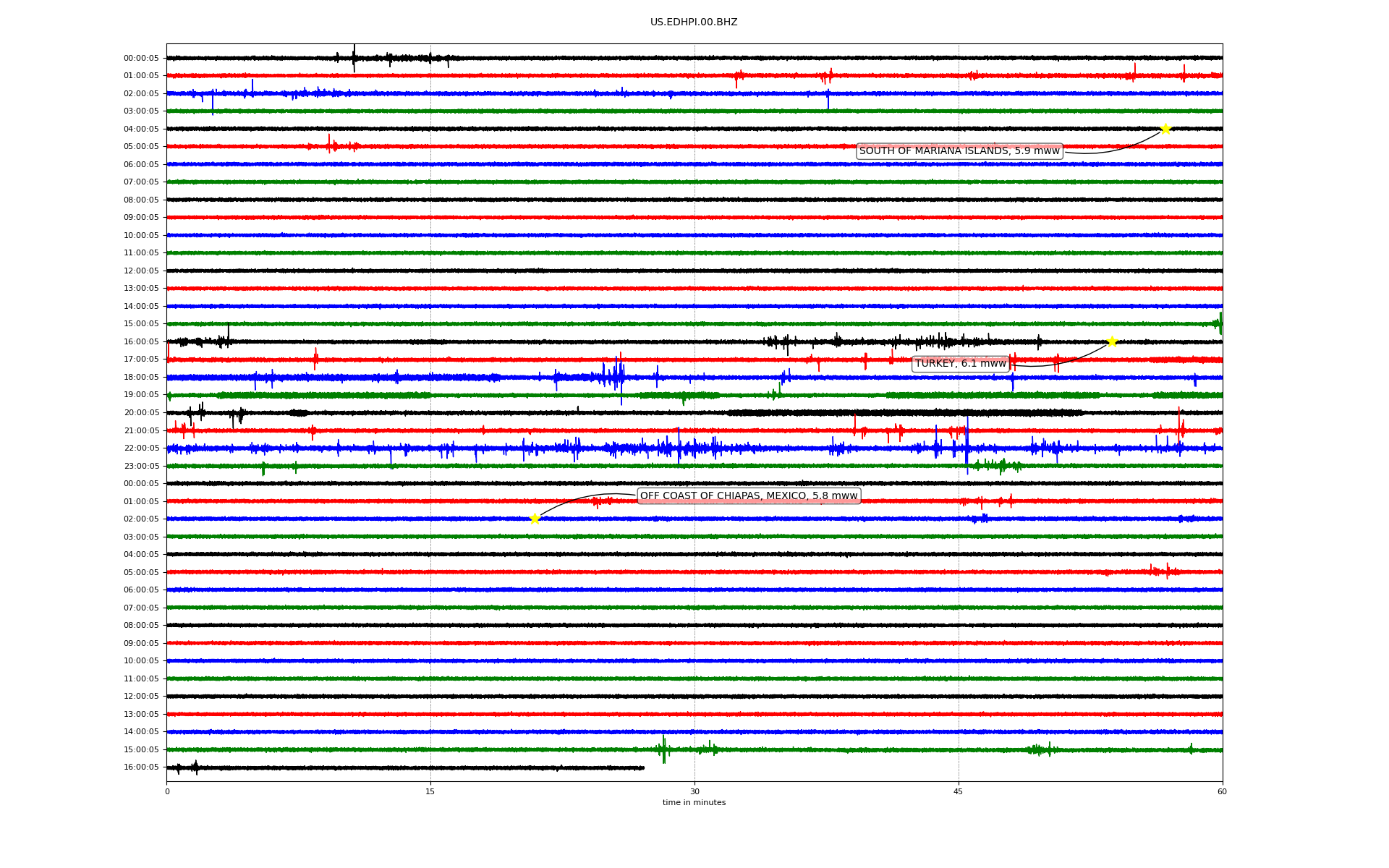The image size is (1389, 868).
Task: Click the 04:00:05 label of the Mariana star trace
Action: point(141,129)
